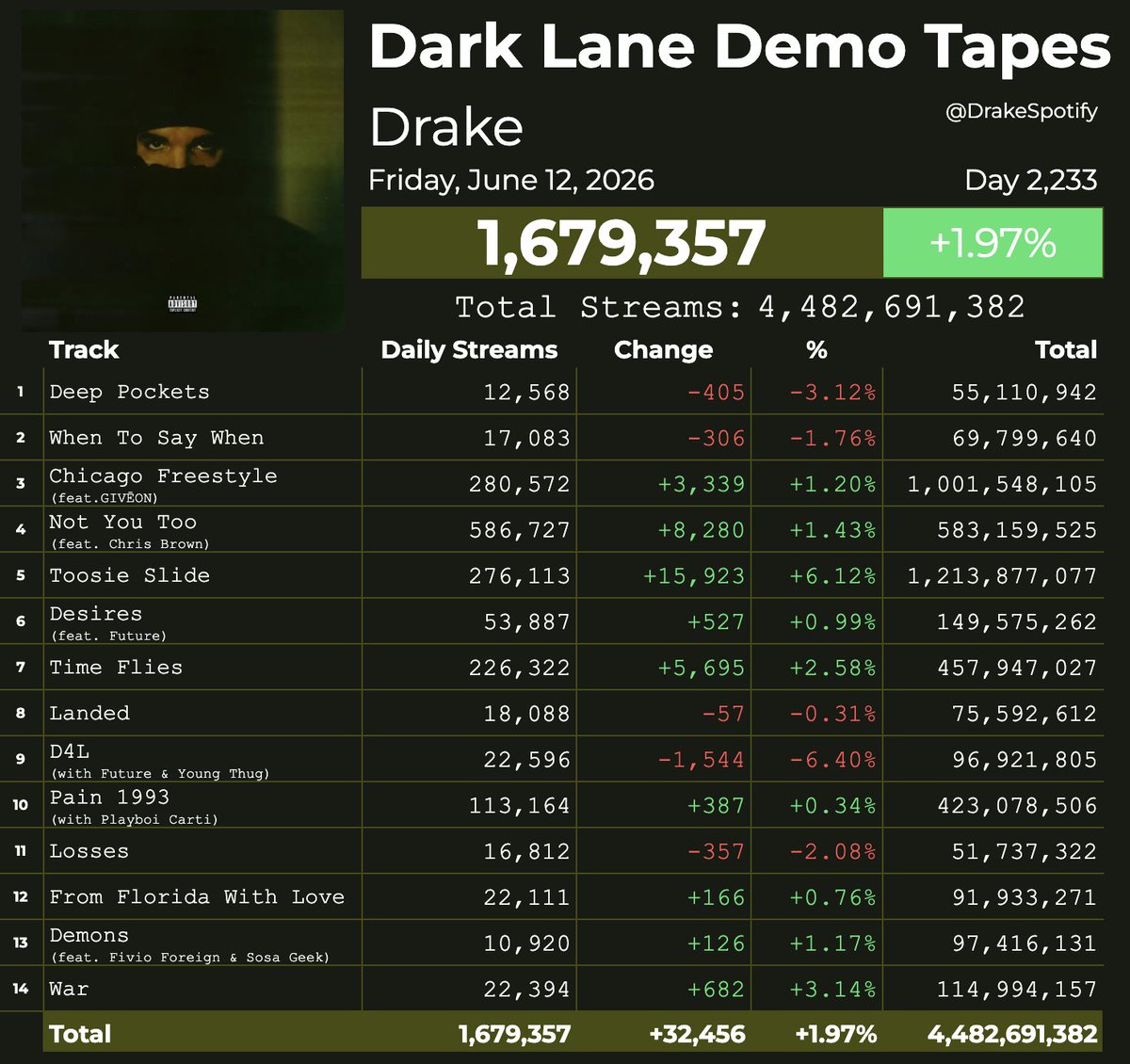Click Time Flies change value +5,695
Image resolution: width=1130 pixels, height=1064 pixels.
click(x=702, y=668)
